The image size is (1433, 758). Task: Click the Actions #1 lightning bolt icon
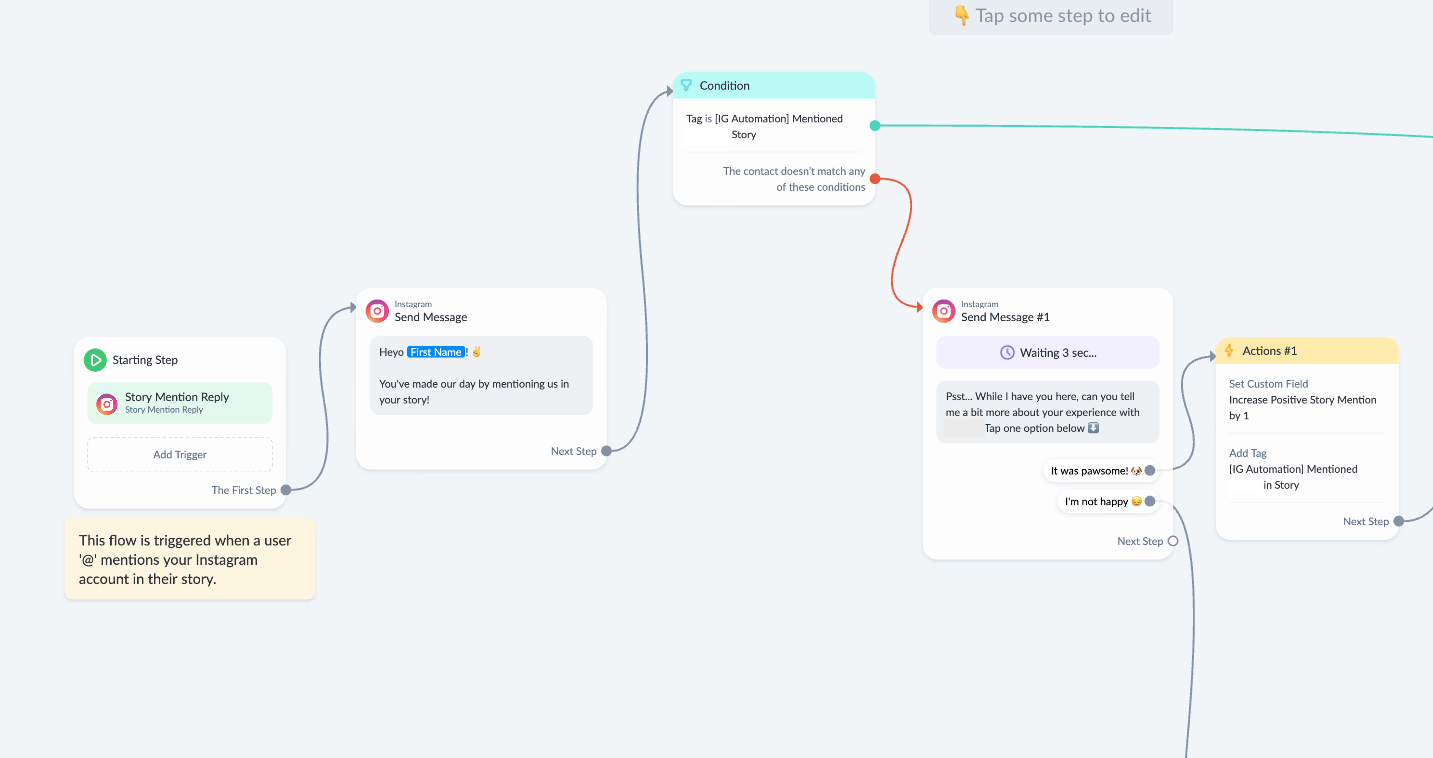(1229, 351)
